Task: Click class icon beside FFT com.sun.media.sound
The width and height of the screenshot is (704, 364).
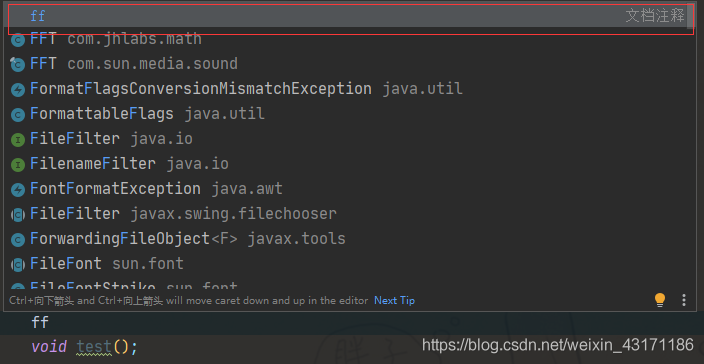Action: click(x=18, y=65)
